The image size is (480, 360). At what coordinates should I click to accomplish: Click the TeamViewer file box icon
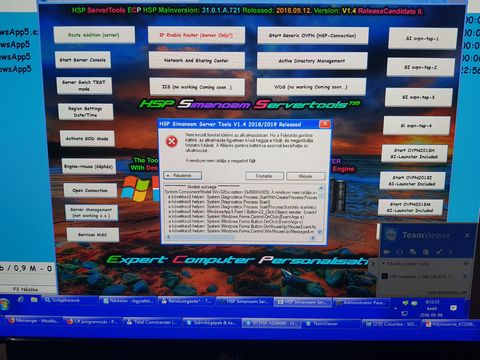[x=426, y=252]
